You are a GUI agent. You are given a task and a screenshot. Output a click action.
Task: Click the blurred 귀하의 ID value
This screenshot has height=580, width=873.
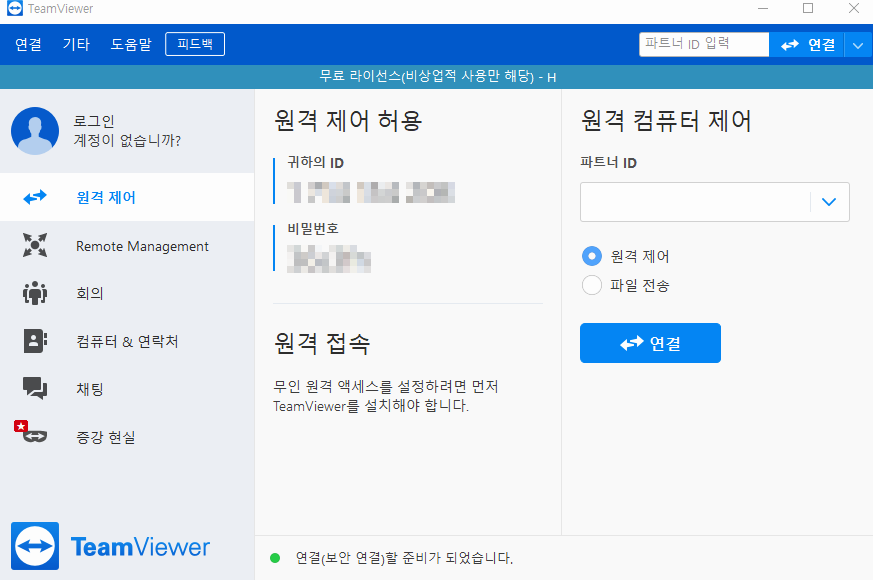pyautogui.click(x=371, y=192)
